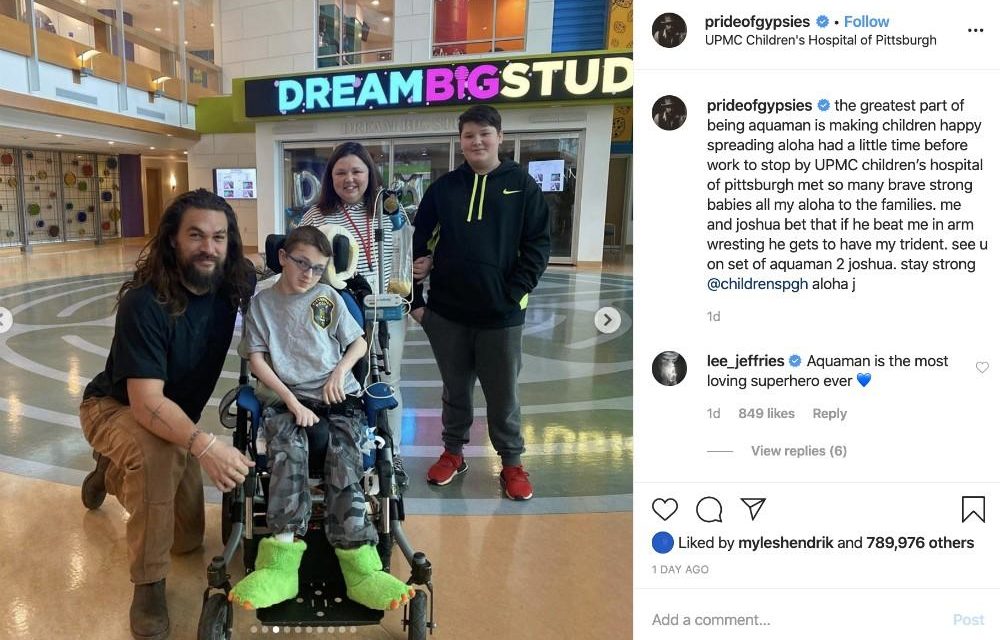Screen dimensions: 1000x640
Task: Like the post with the heart icon
Action: (x=665, y=509)
